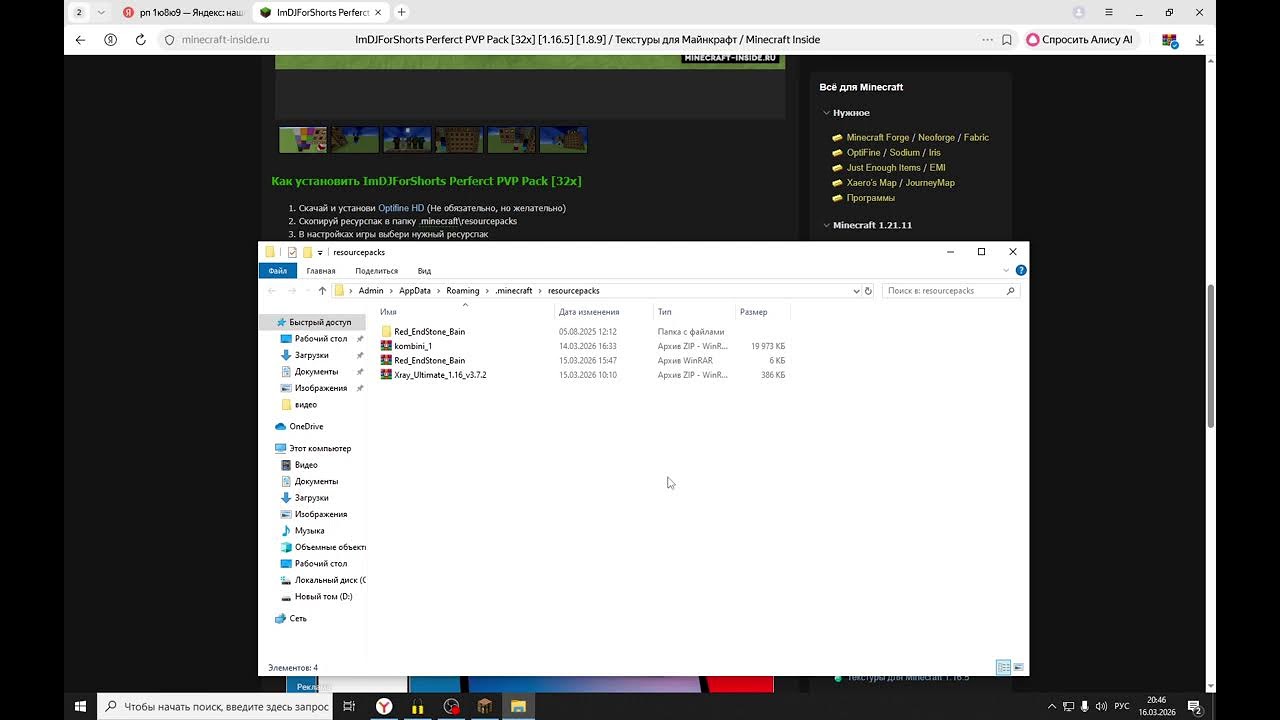
Task: Open the Файл ribbon tab
Action: [277, 271]
